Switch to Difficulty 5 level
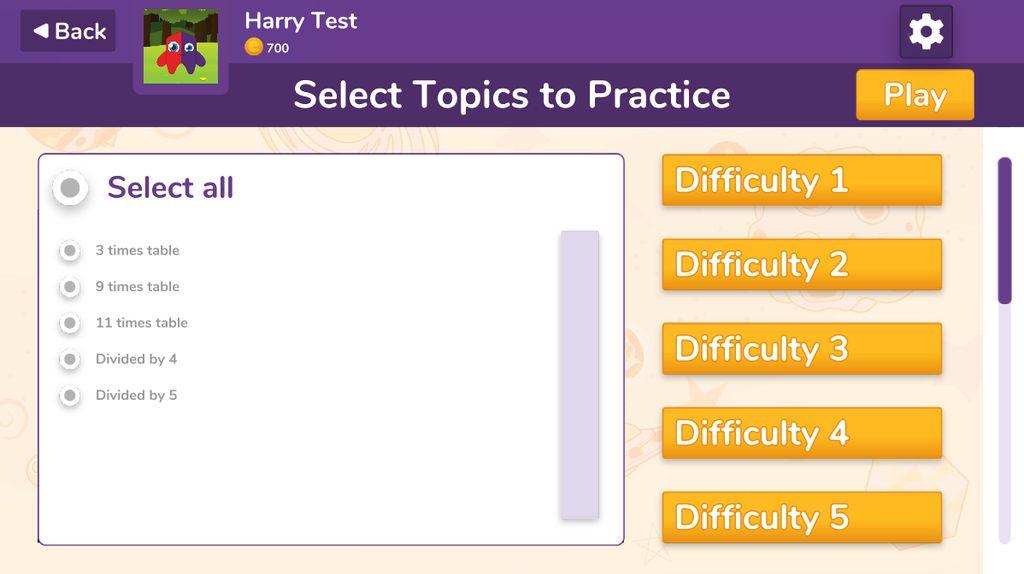Screen dimensions: 1024x574 [x=802, y=517]
